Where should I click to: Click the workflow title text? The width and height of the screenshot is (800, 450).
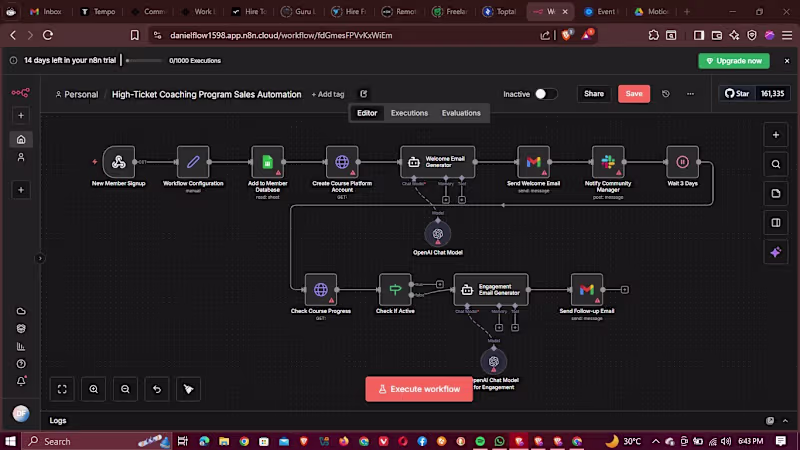tap(207, 94)
